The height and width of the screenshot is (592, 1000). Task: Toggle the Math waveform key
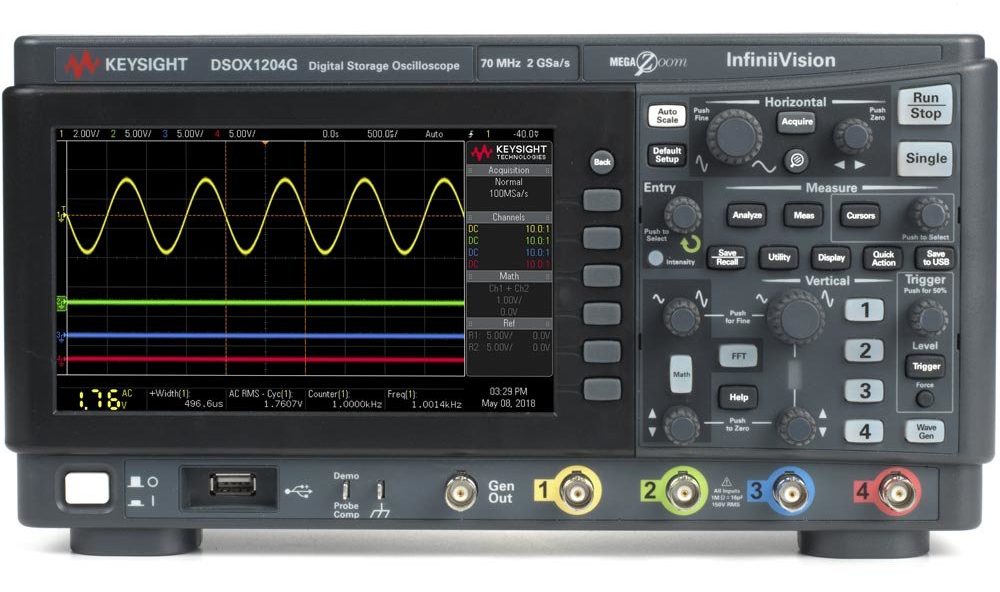tap(681, 374)
